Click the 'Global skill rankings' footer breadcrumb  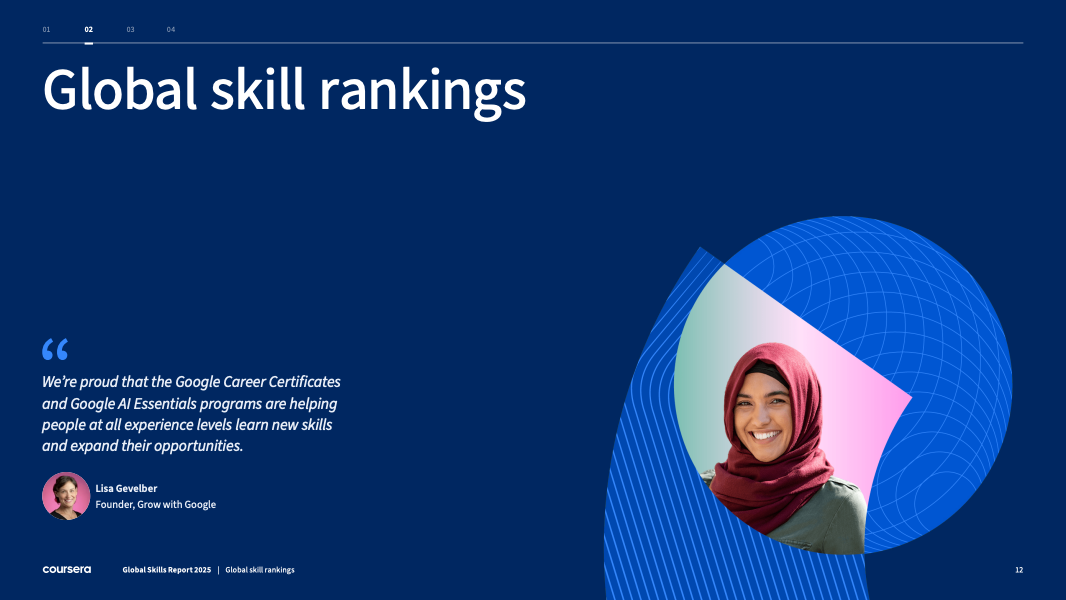[259, 570]
